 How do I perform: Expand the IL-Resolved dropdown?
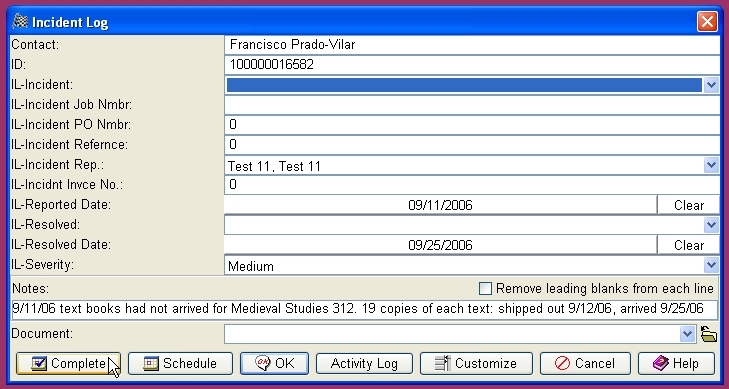711,225
